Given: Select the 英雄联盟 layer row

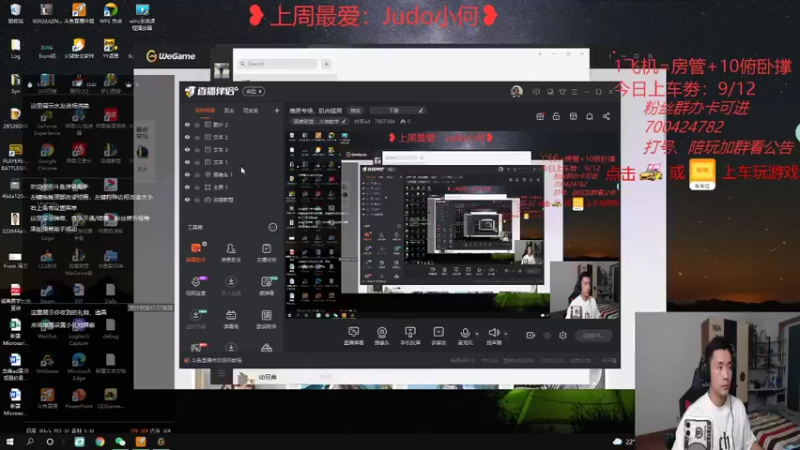Looking at the screenshot, I should coord(232,199).
